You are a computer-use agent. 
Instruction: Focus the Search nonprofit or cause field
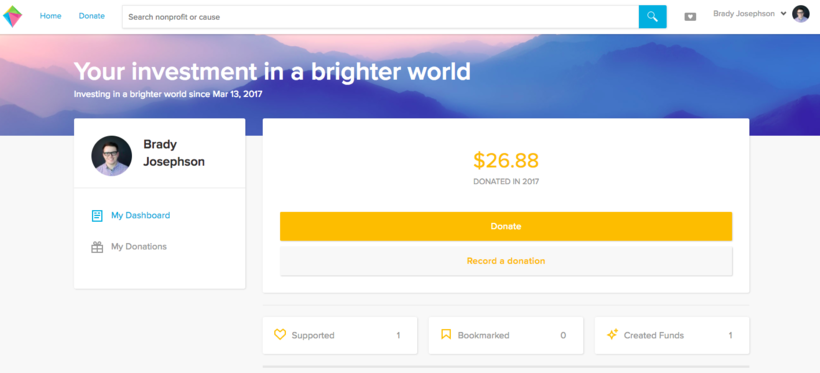[380, 17]
